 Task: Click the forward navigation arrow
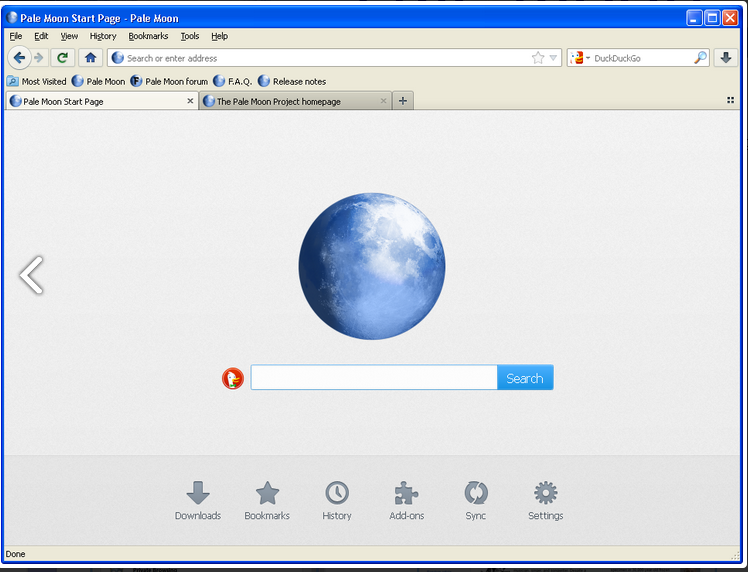39,58
